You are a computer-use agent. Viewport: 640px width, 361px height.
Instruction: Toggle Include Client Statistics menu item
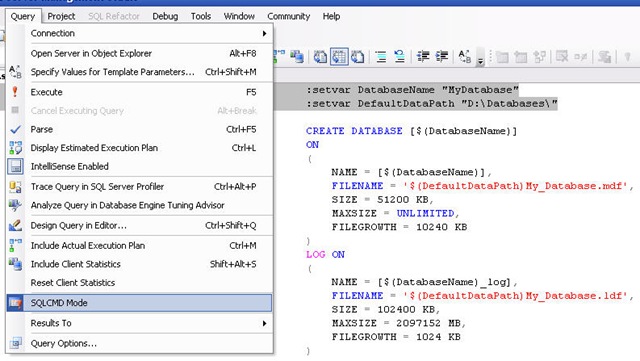pyautogui.click(x=139, y=264)
